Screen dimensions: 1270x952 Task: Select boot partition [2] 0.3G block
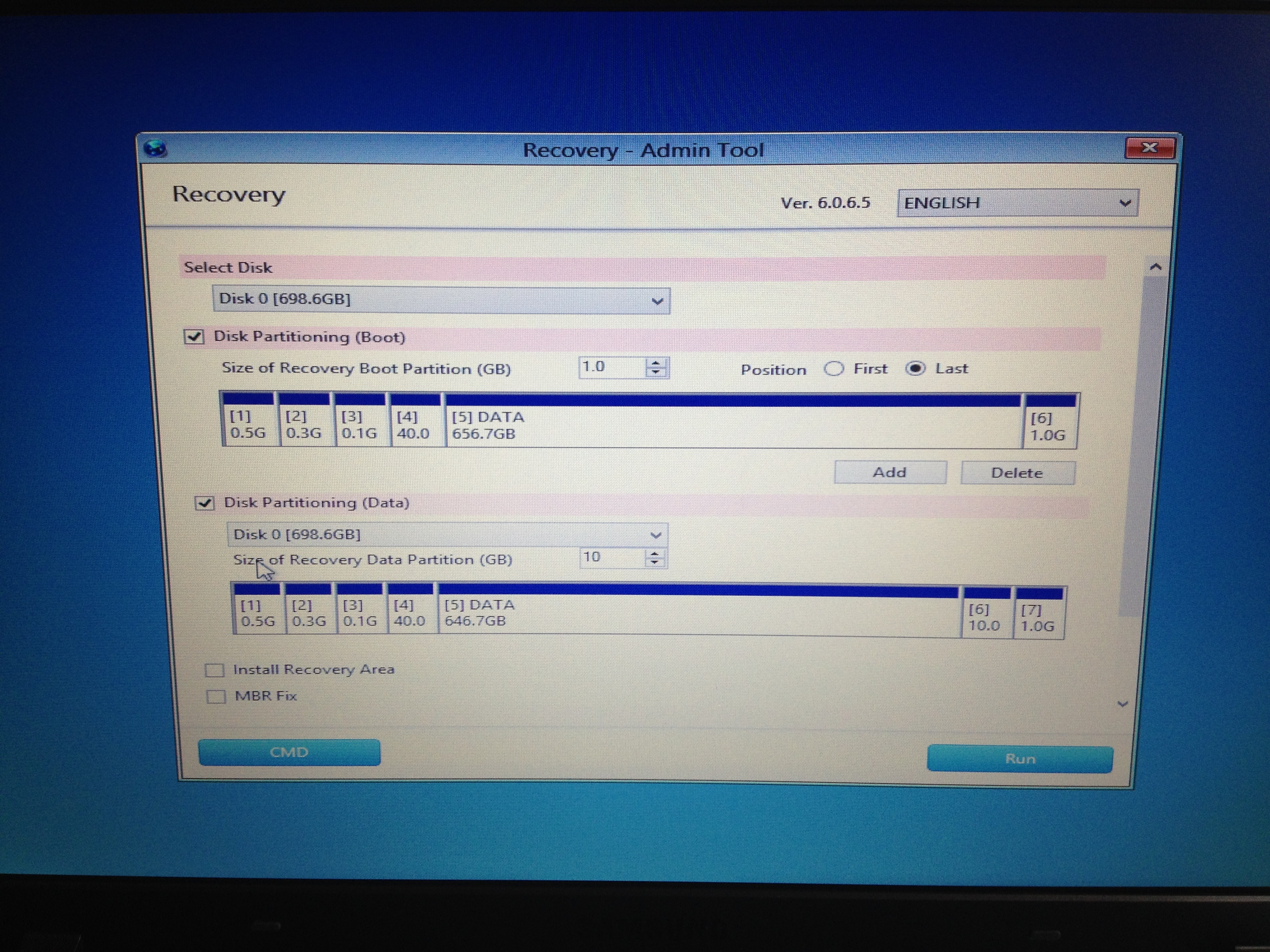coord(304,420)
